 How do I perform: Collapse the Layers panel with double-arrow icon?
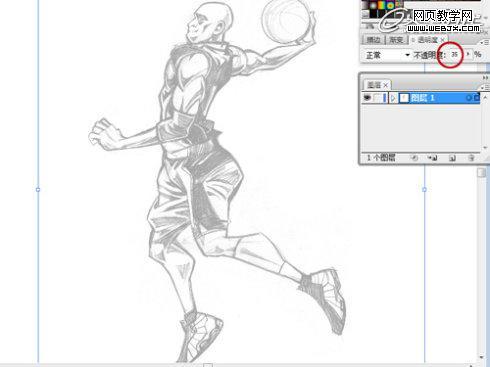tap(485, 77)
